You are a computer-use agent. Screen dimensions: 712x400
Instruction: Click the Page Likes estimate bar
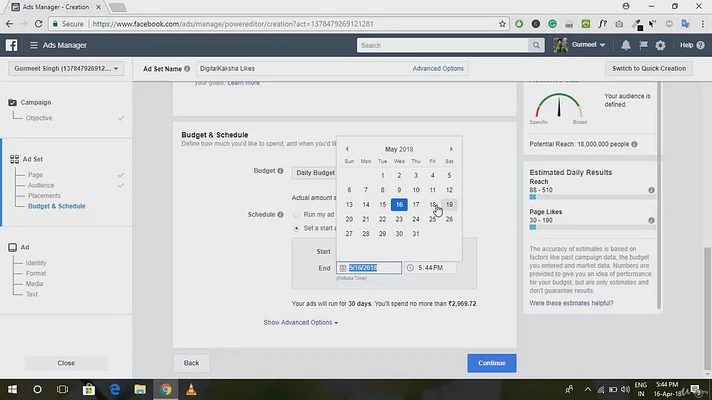pos(592,227)
